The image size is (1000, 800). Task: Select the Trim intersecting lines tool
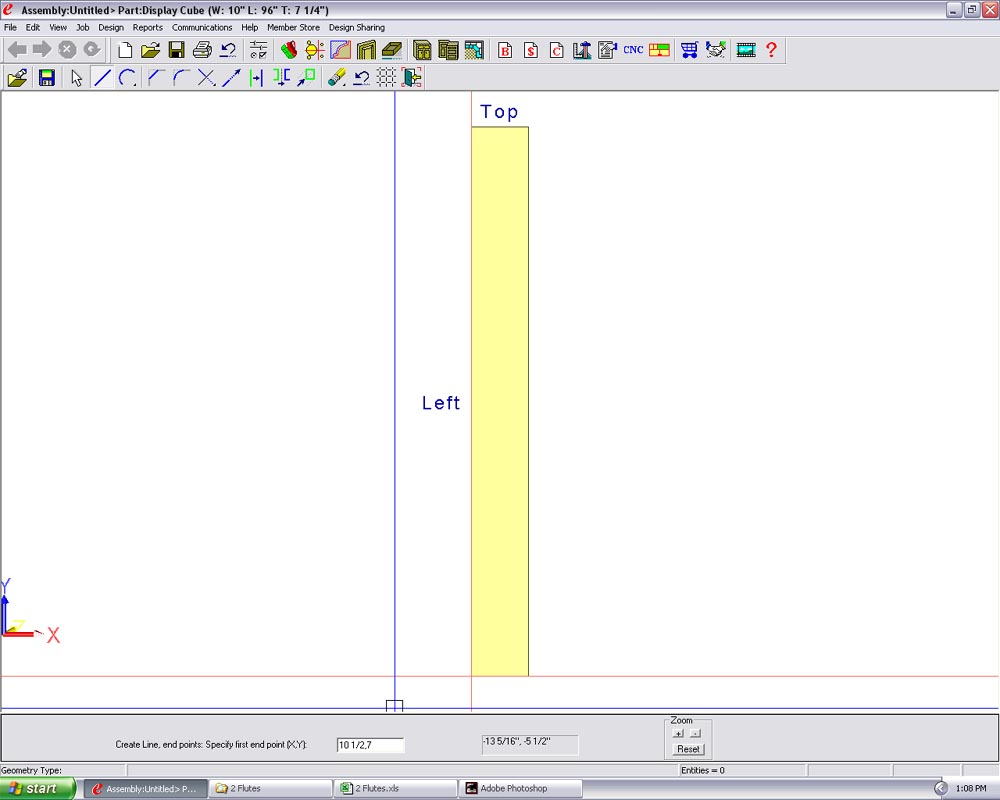206,78
